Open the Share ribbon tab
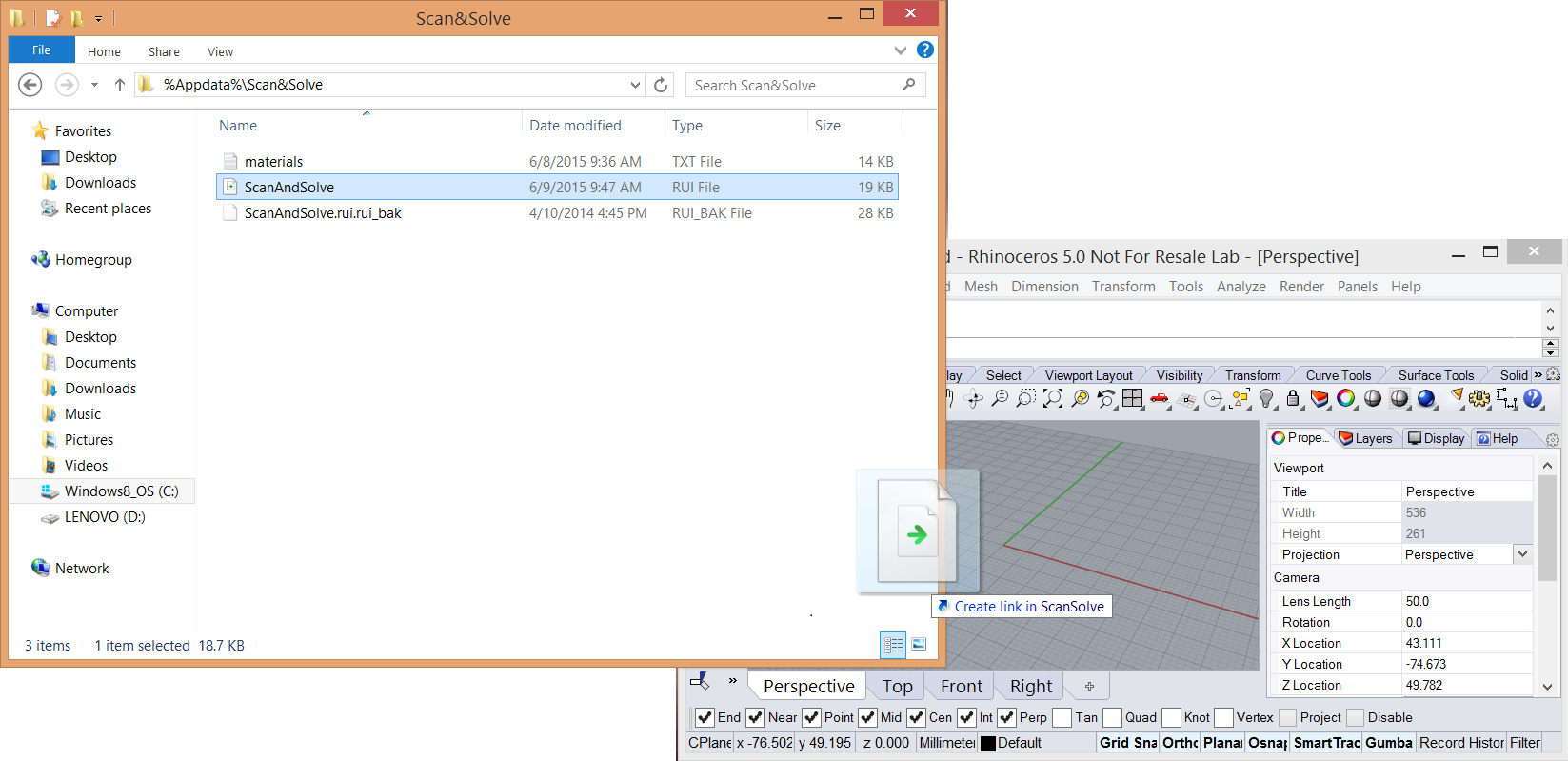The image size is (1568, 761). tap(164, 51)
